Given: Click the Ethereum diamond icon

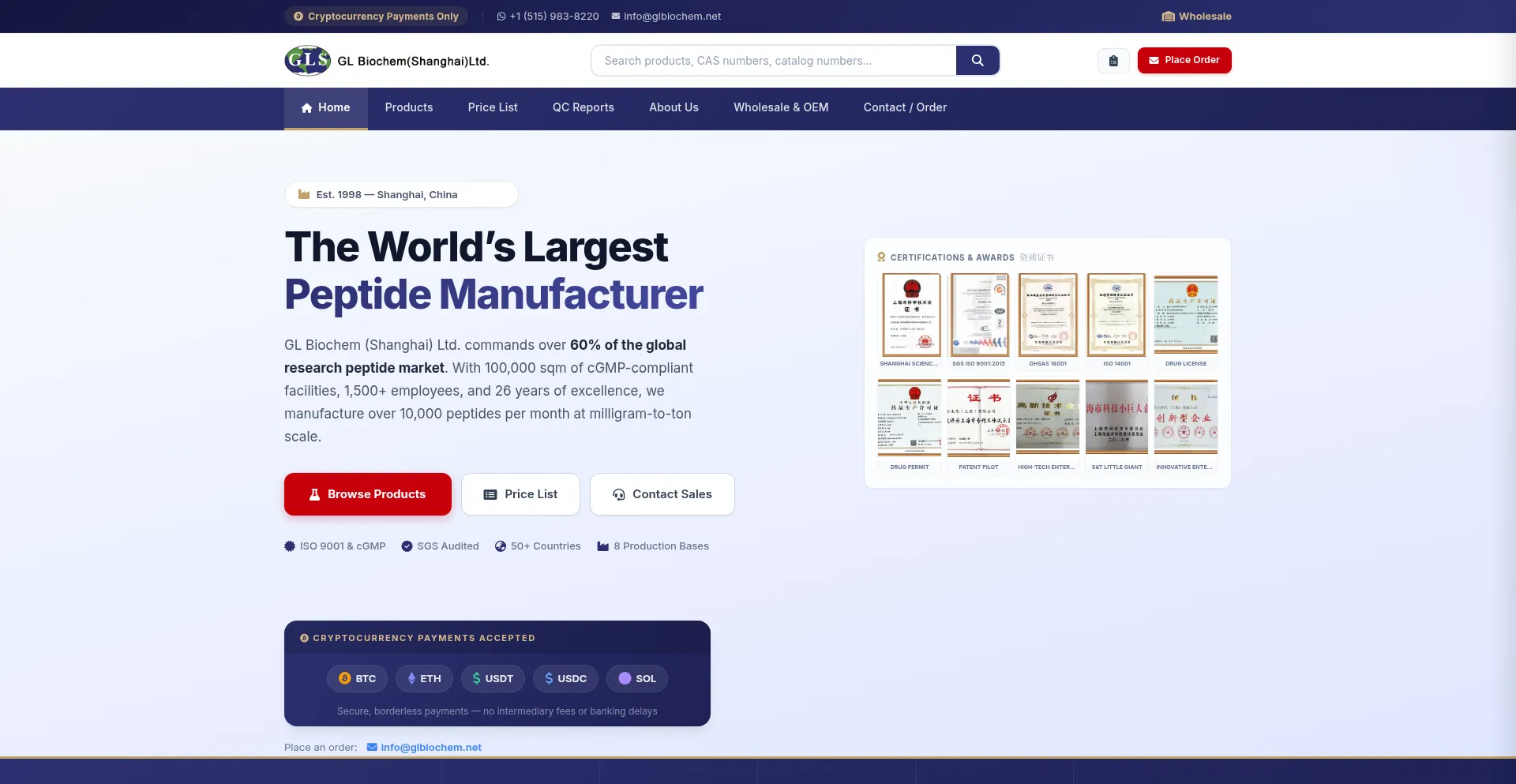Looking at the screenshot, I should 411,678.
